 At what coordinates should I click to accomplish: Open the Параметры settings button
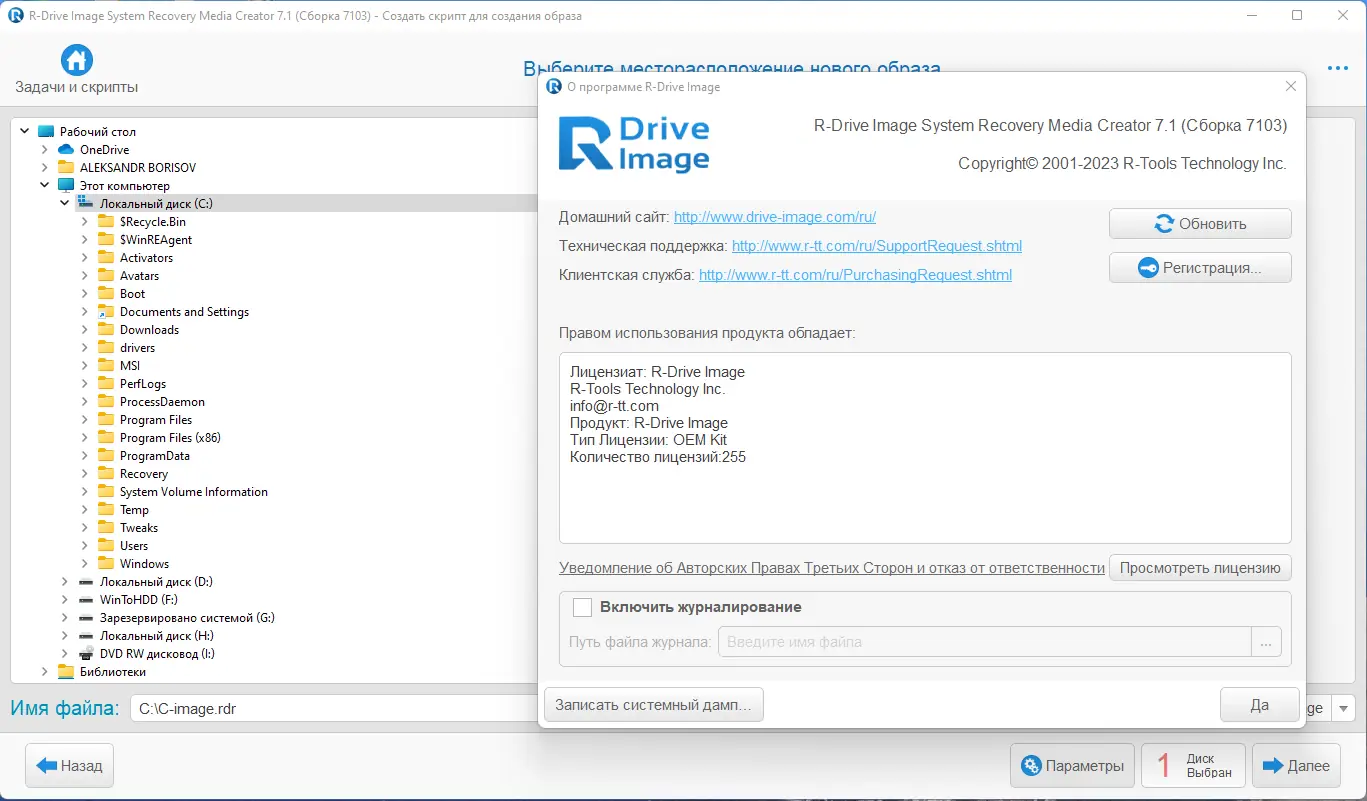click(x=1072, y=766)
